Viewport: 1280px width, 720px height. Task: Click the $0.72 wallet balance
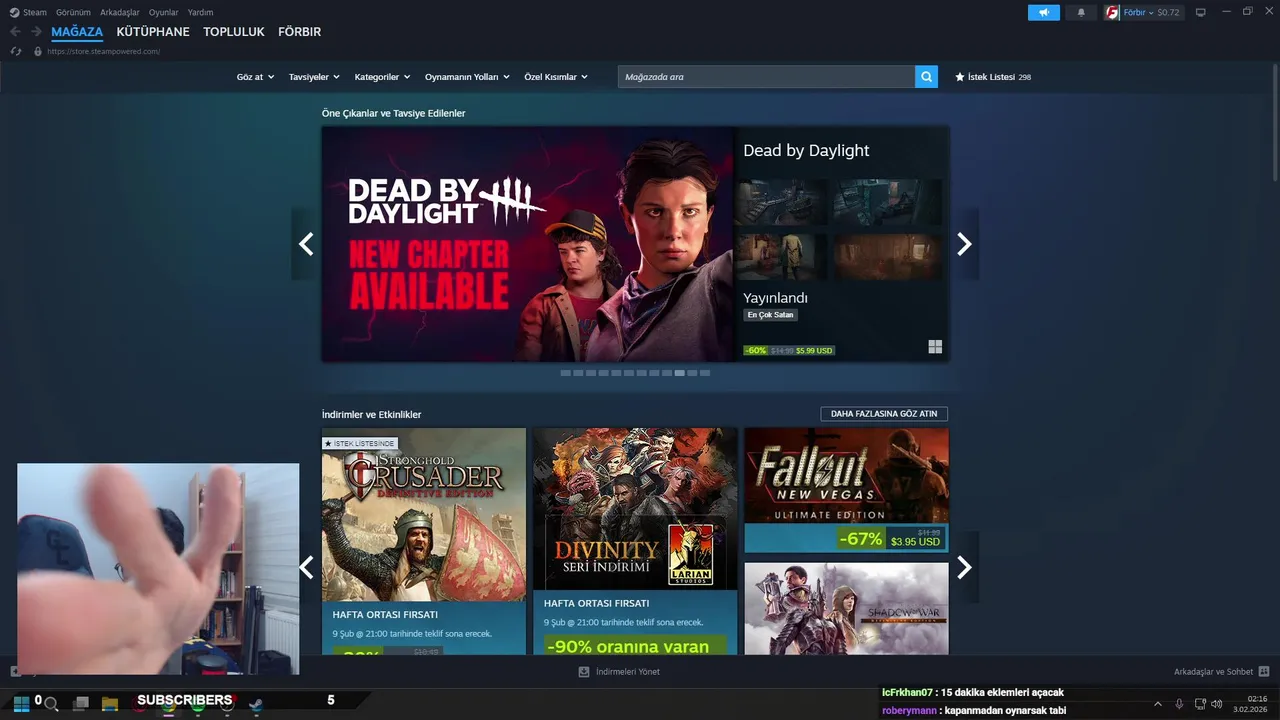(x=1168, y=13)
